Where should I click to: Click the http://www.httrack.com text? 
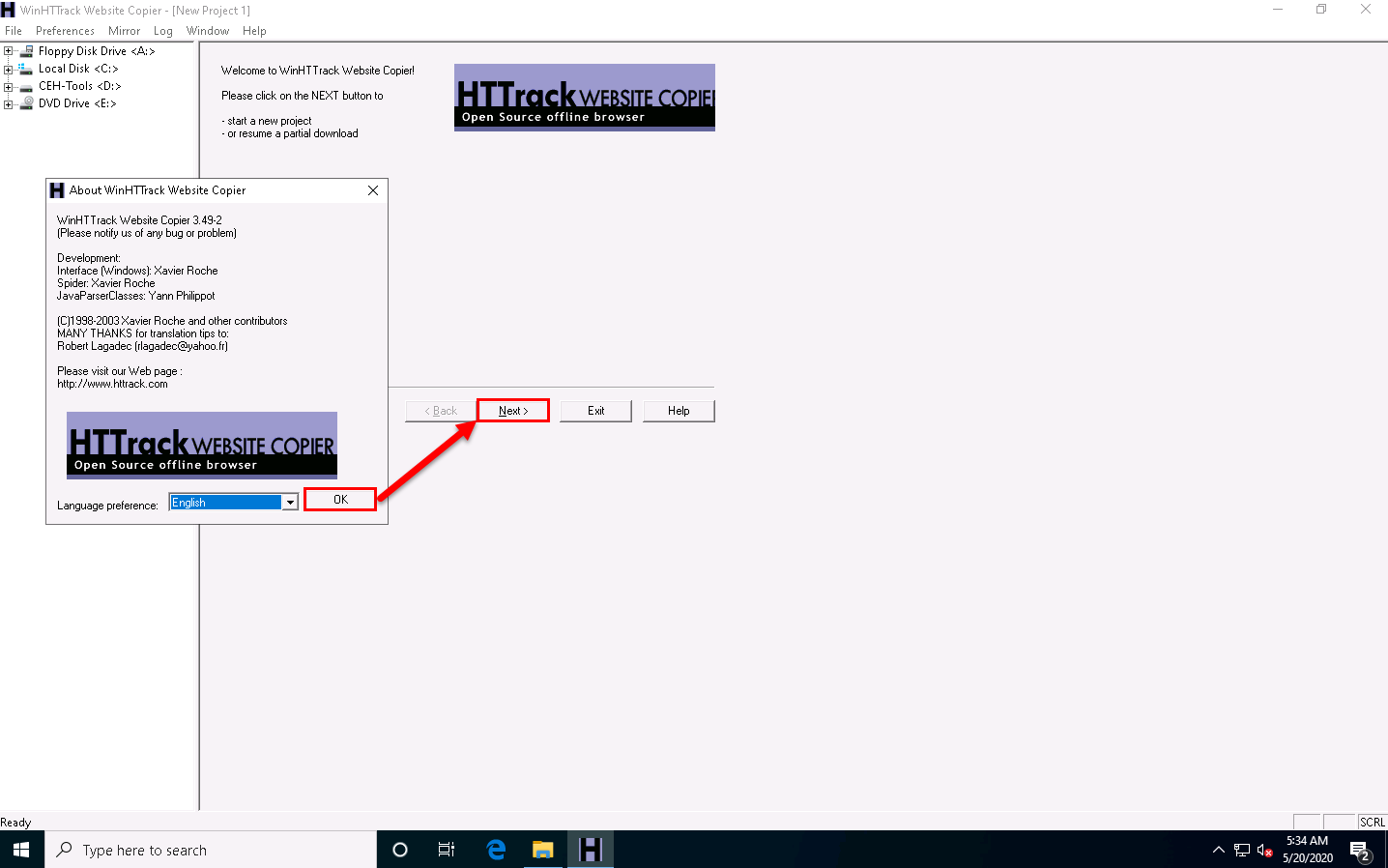tap(112, 384)
